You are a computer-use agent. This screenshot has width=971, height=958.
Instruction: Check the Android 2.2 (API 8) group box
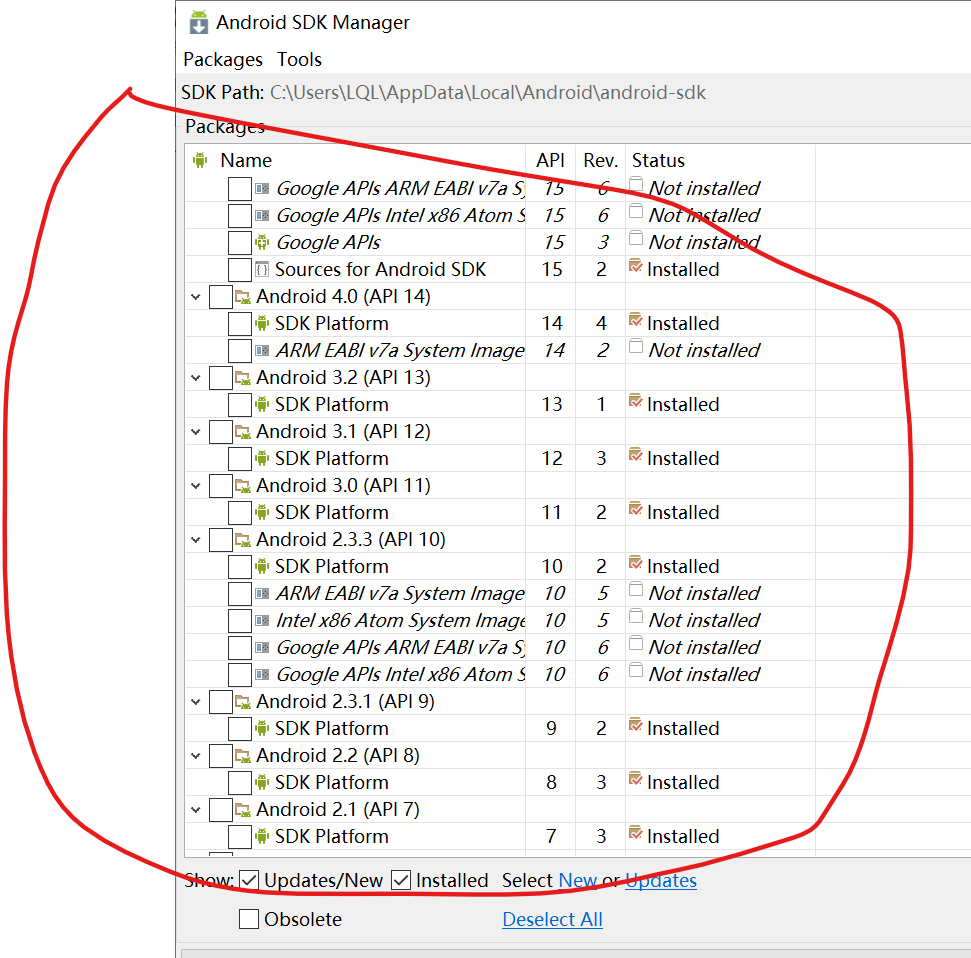point(221,756)
